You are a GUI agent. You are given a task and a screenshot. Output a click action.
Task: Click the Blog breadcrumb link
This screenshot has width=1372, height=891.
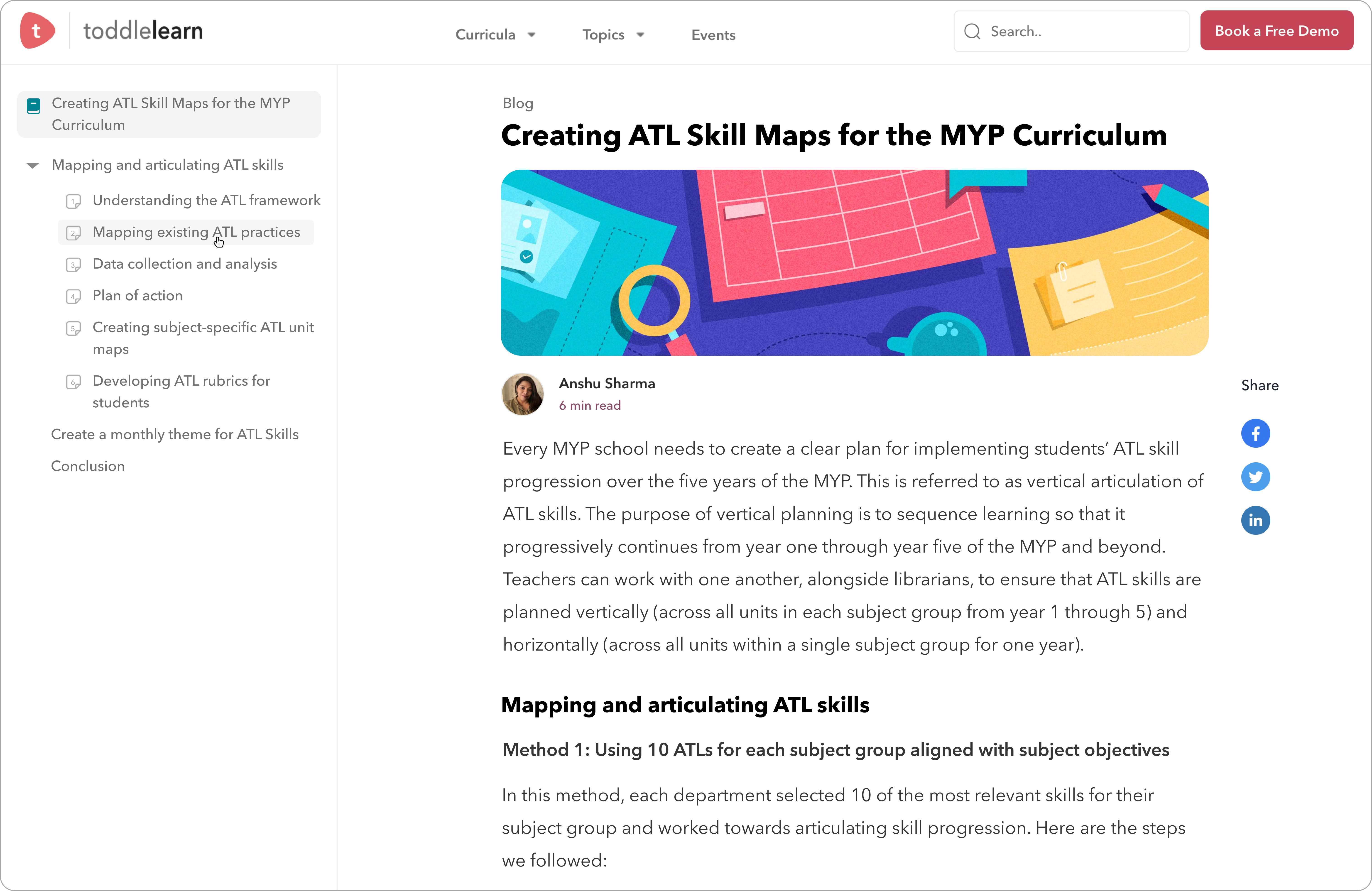(518, 103)
